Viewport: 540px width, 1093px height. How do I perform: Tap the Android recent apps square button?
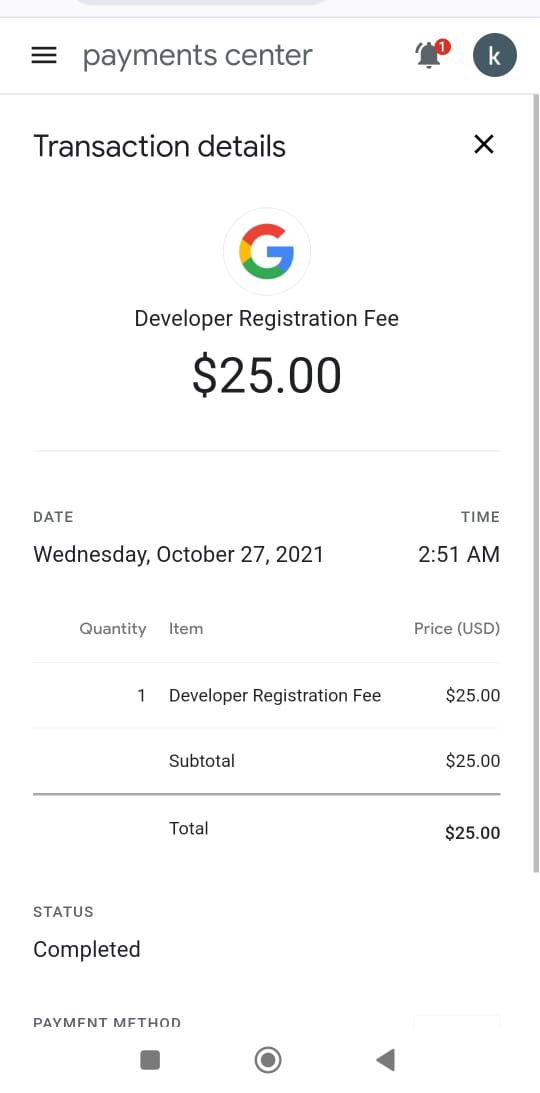point(150,1060)
